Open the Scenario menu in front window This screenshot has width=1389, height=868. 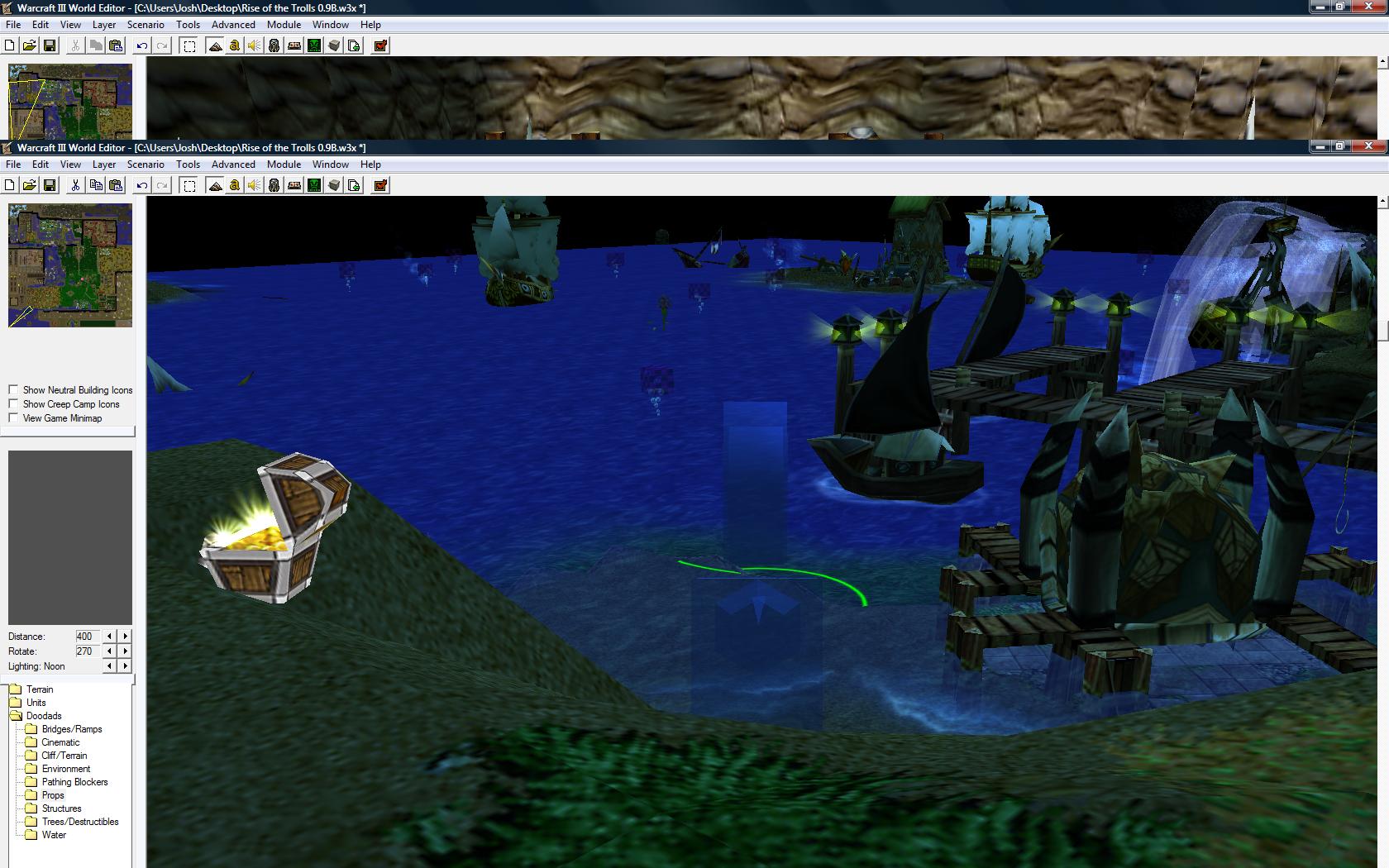(146, 165)
